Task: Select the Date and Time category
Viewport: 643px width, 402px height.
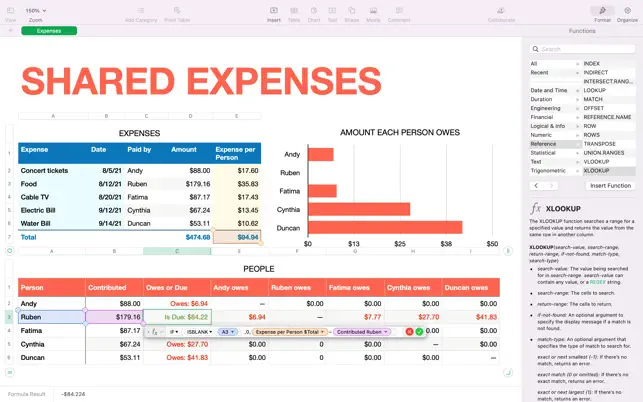Action: coord(555,90)
